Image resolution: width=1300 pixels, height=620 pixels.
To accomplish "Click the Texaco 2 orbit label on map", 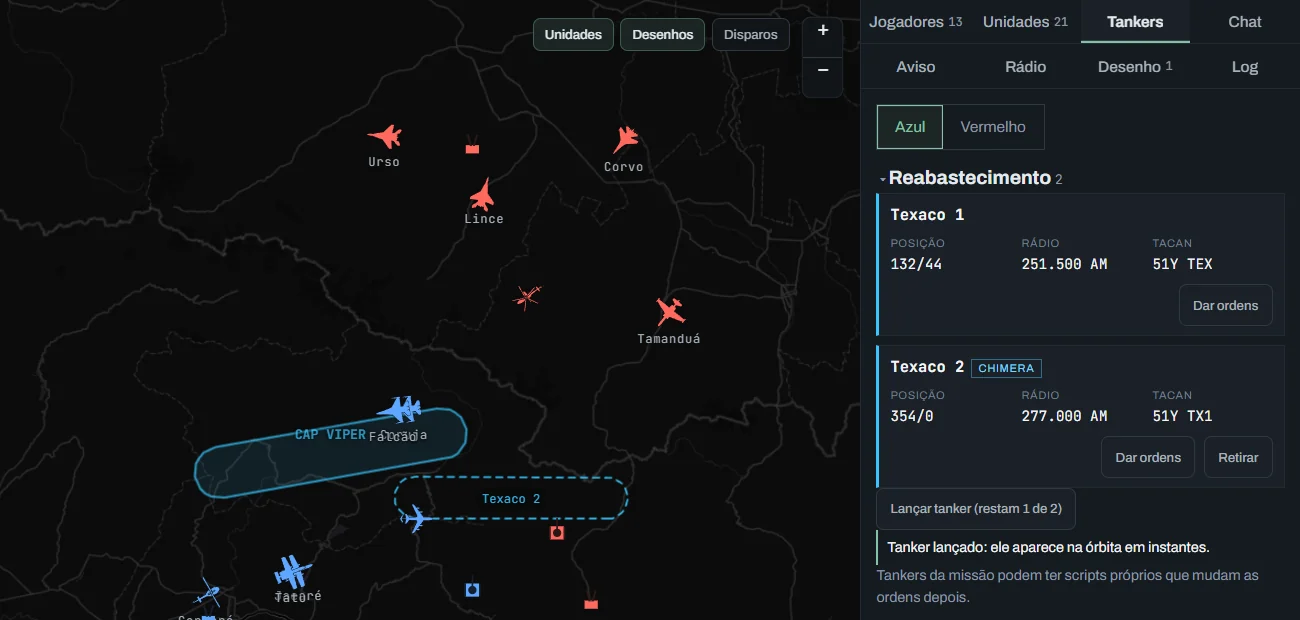I will pos(511,498).
